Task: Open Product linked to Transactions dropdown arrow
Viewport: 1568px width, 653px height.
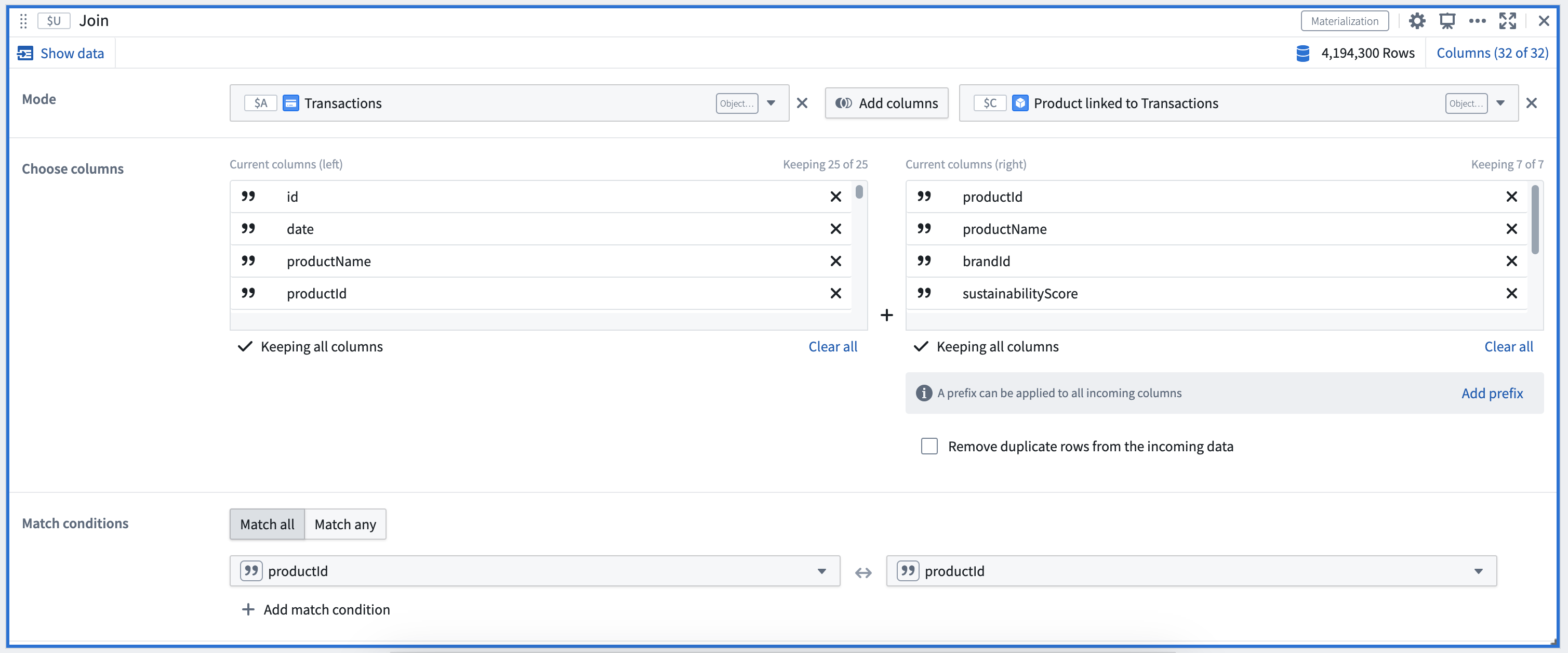Action: click(x=1499, y=103)
